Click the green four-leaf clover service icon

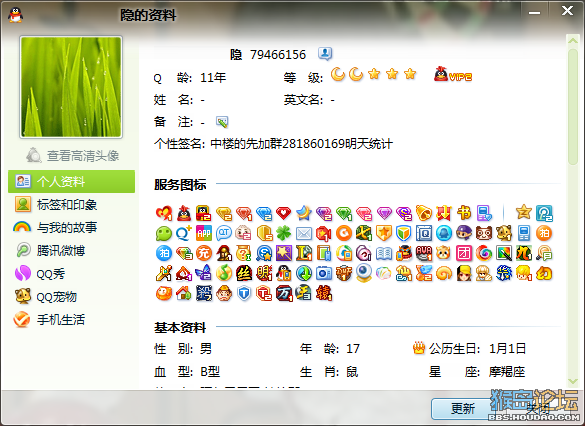(x=284, y=234)
